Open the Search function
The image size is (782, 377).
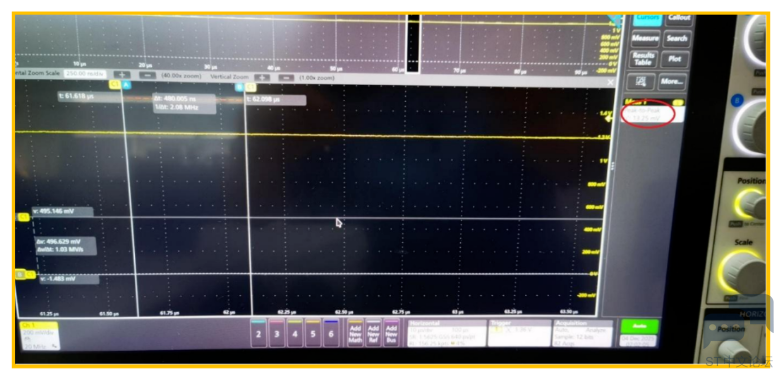coord(677,38)
